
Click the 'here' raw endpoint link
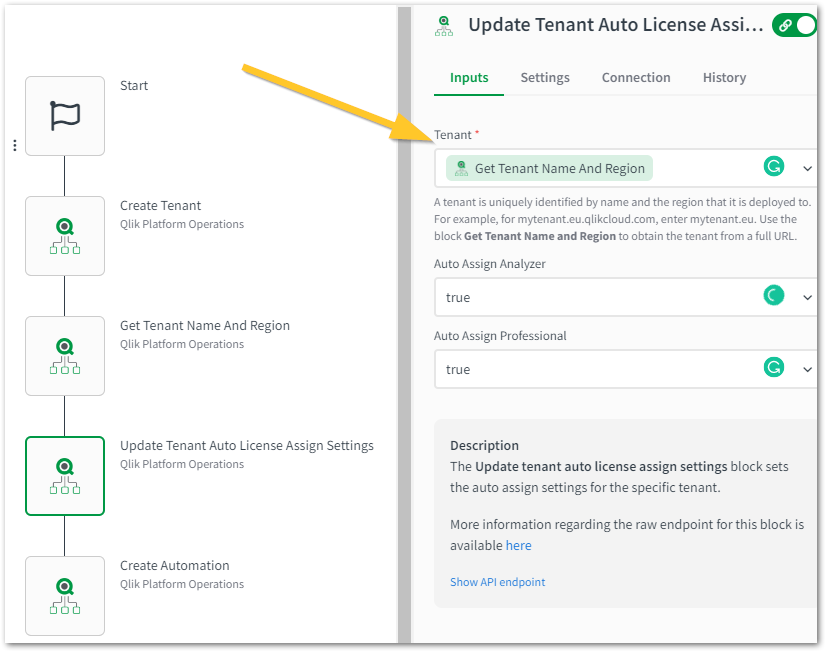click(x=518, y=546)
